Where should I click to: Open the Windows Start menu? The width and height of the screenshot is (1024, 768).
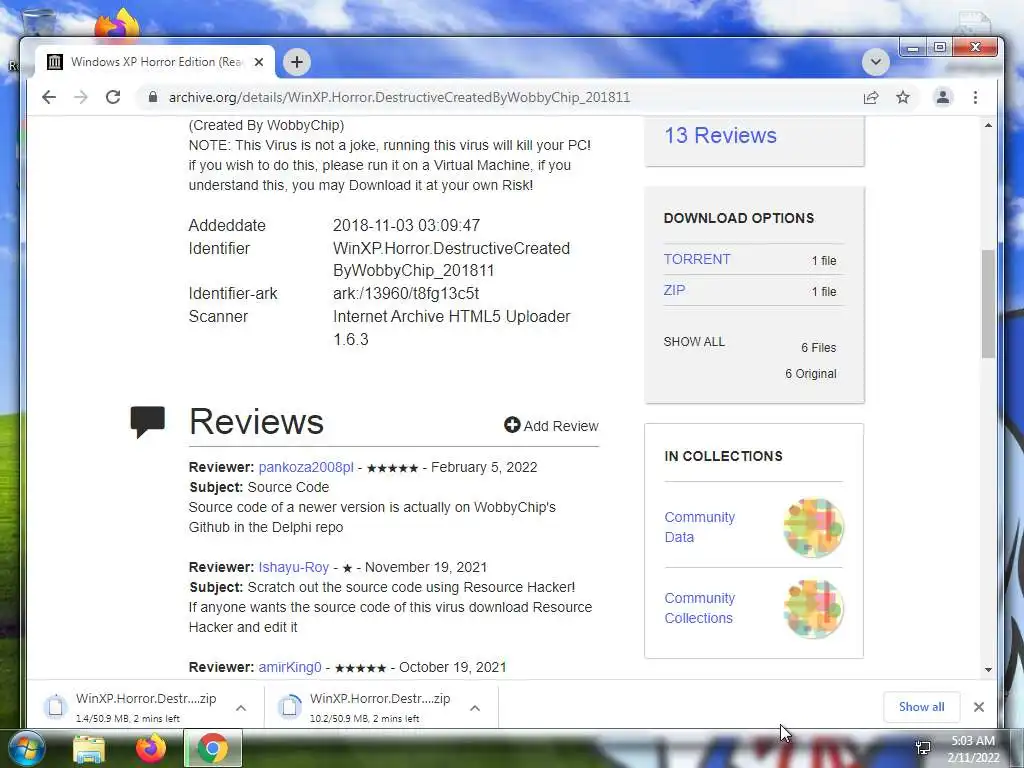tap(26, 748)
